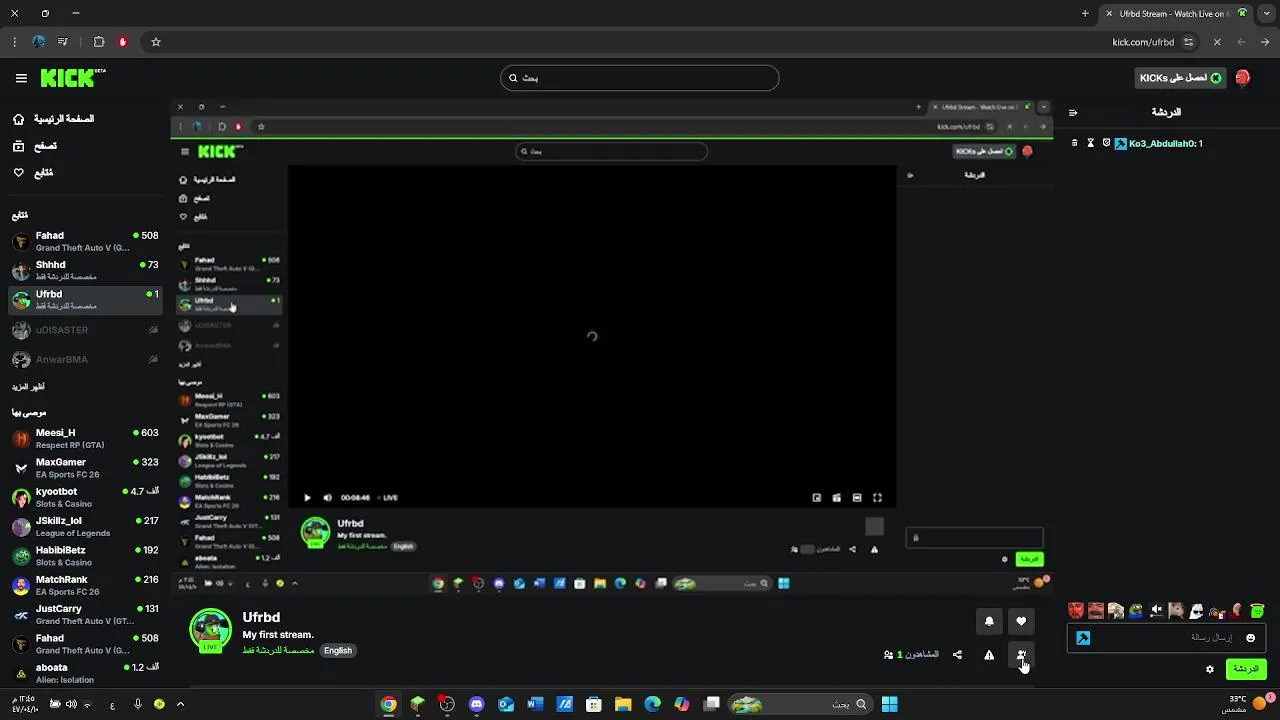
Task: Bookmark page with browser star icon
Action: tap(156, 42)
